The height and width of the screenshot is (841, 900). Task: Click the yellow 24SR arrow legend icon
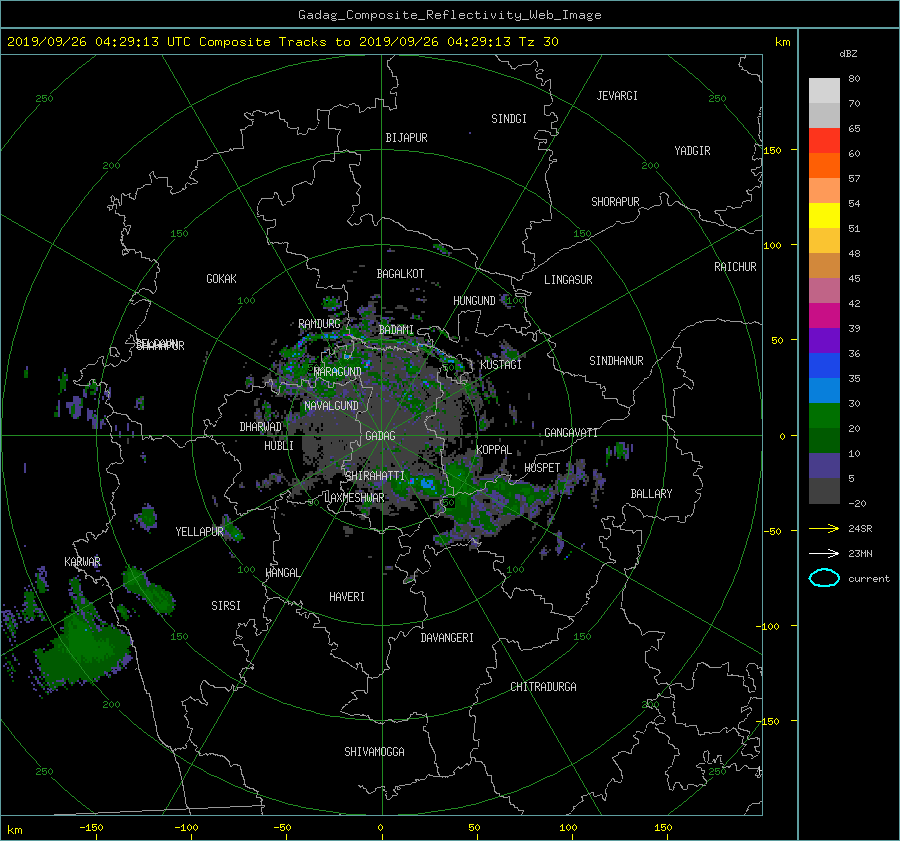click(x=824, y=528)
